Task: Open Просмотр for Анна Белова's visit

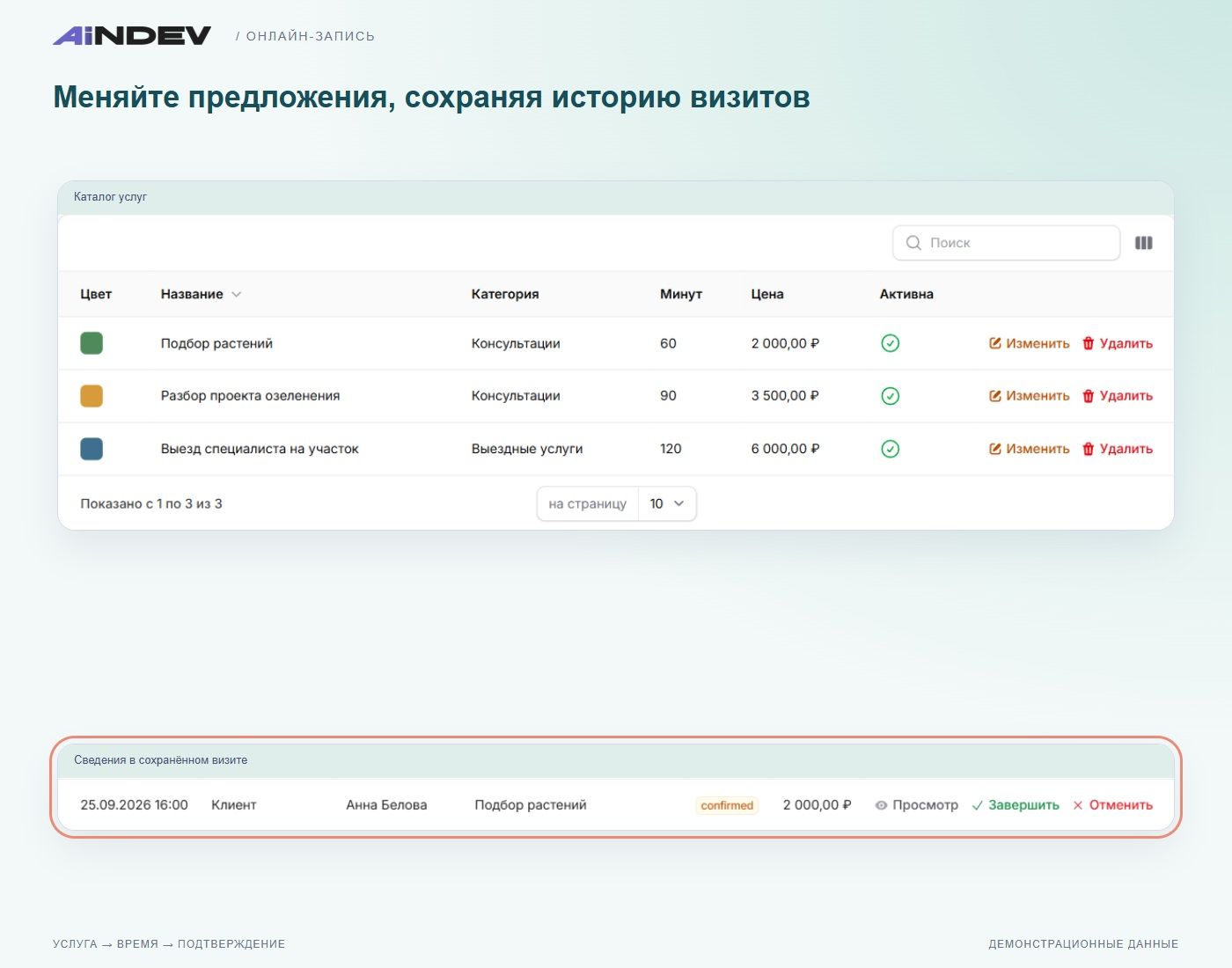Action: tap(916, 805)
